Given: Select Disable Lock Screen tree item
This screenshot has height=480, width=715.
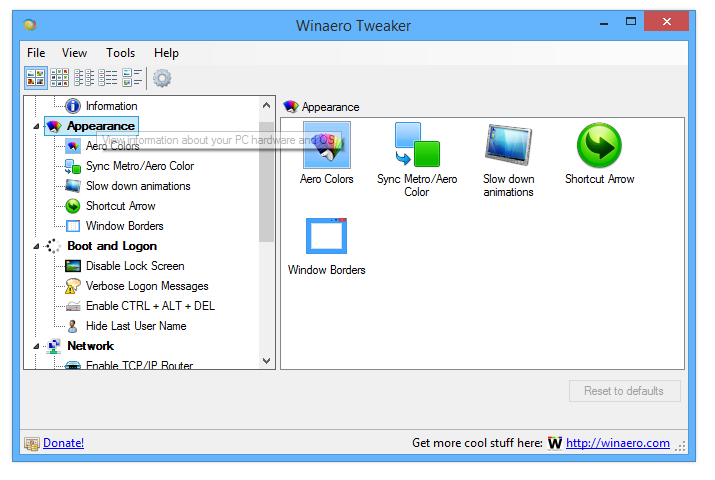Looking at the screenshot, I should [x=135, y=266].
